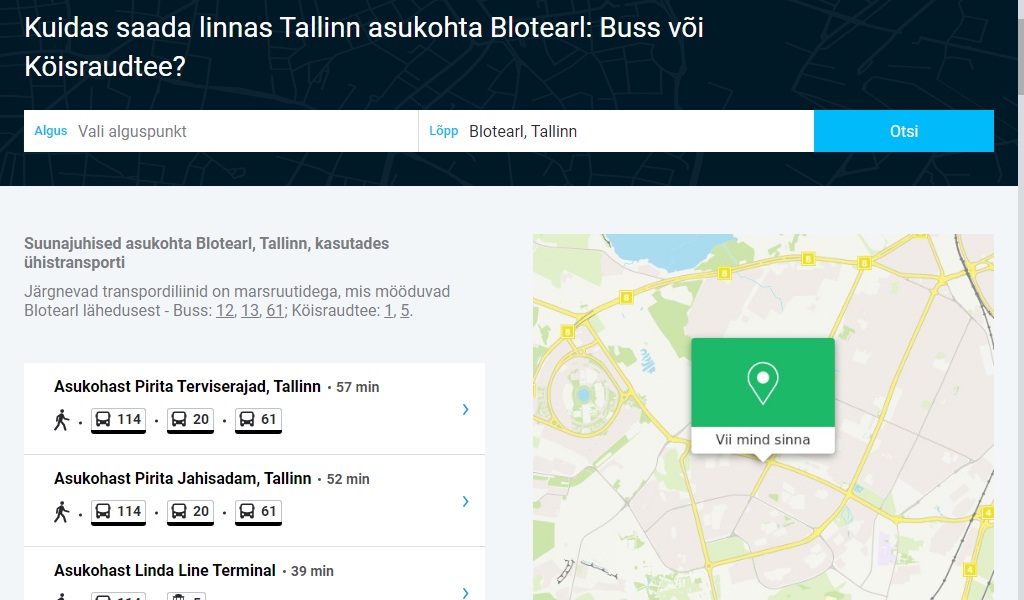Expand Pirita Terviserajad route with chevron
Screen dimensions: 1024x600
pos(466,409)
